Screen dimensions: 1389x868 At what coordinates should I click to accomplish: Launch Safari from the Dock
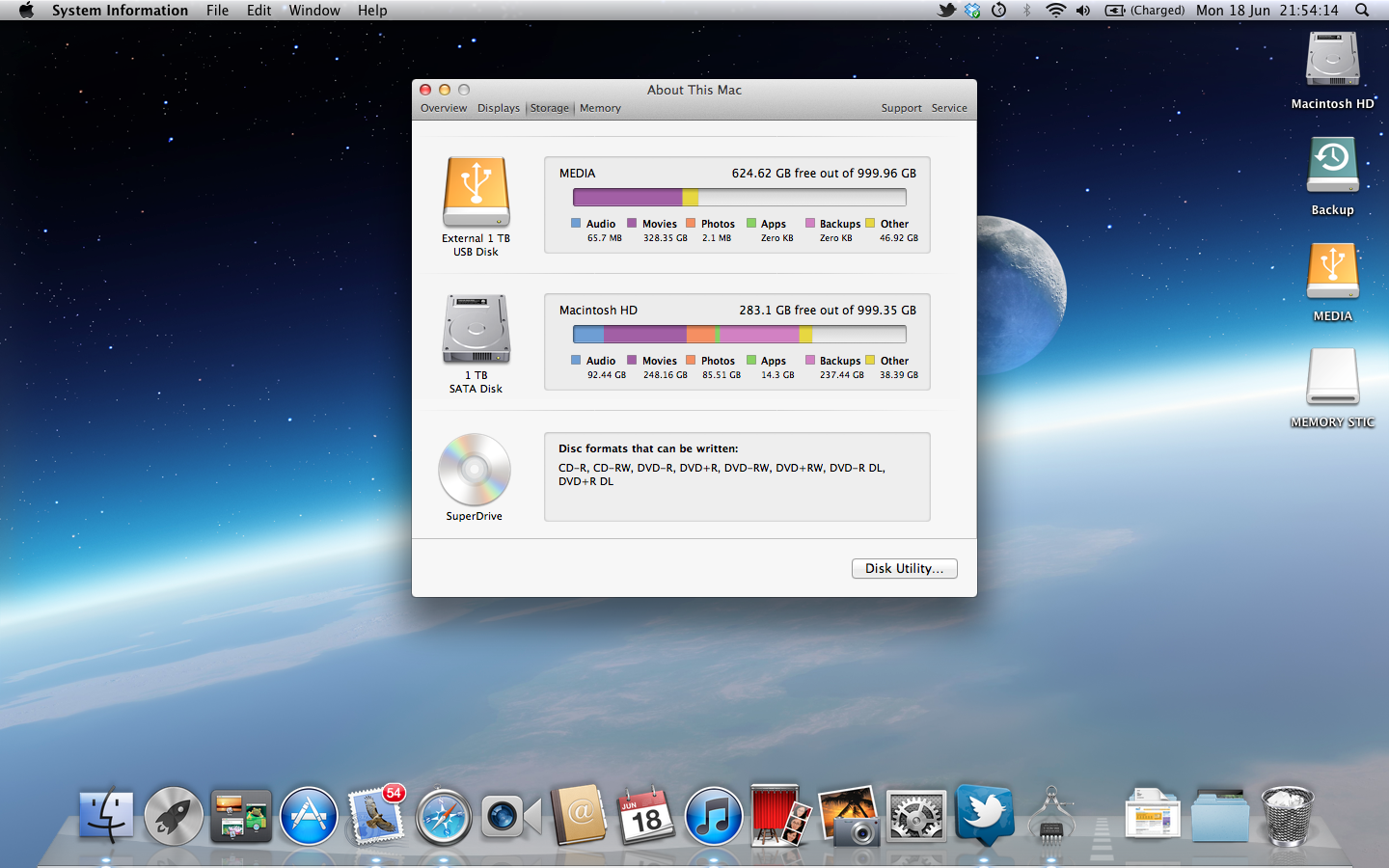444,817
